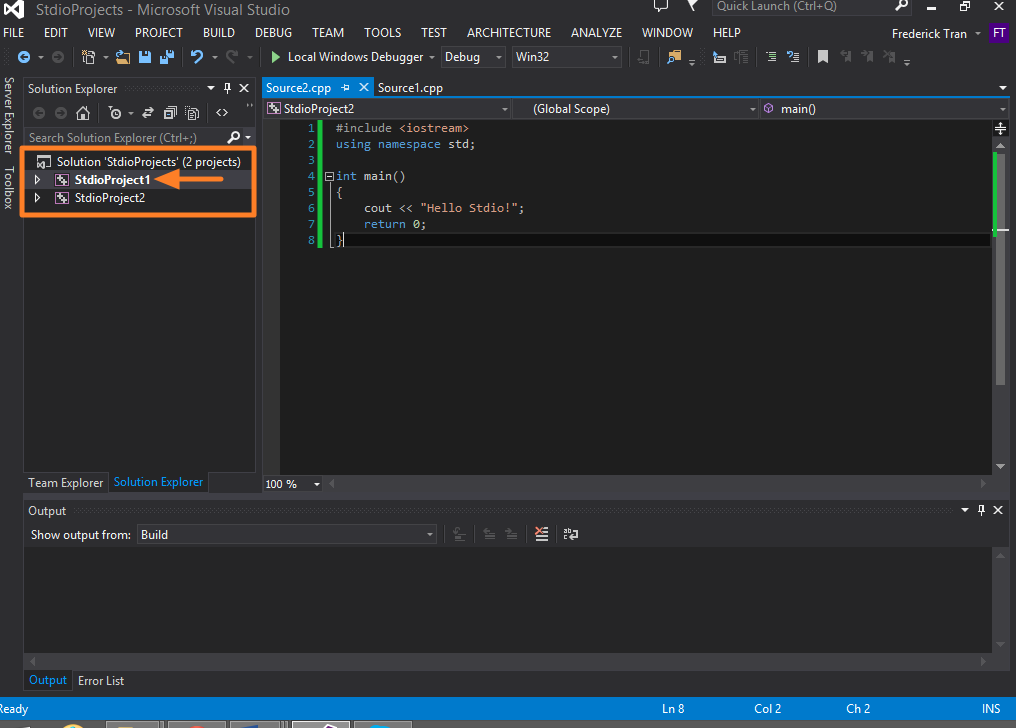The width and height of the screenshot is (1016, 728).
Task: Undo the last action with the undo arrow
Action: [197, 57]
